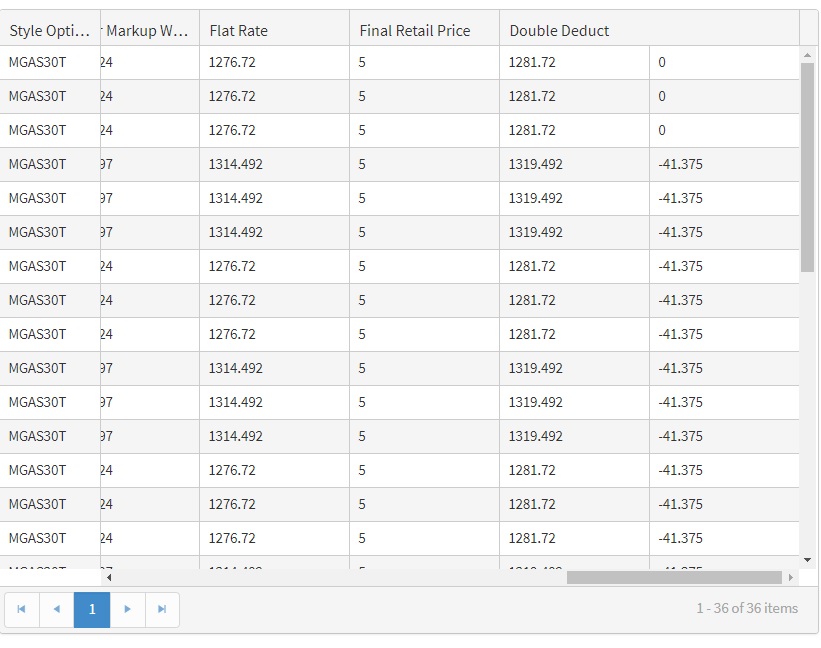
Task: Click the horizontal scrollbar left arrow
Action: coord(109,577)
